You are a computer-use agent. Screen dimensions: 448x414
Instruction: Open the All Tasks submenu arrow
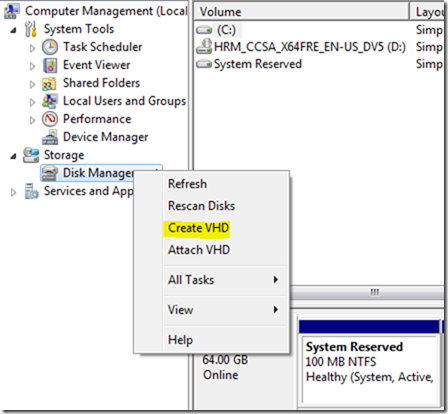pos(276,280)
